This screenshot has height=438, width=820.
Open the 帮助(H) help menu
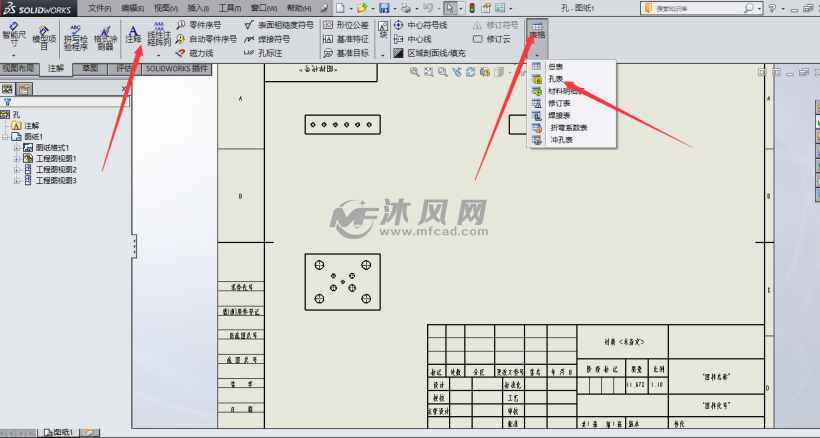pos(299,8)
